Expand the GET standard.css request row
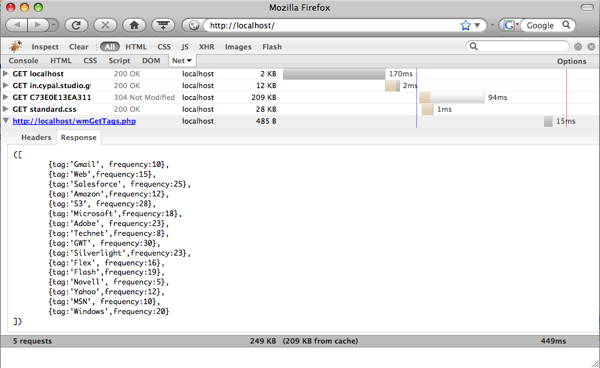This screenshot has width=600, height=368. (6, 109)
